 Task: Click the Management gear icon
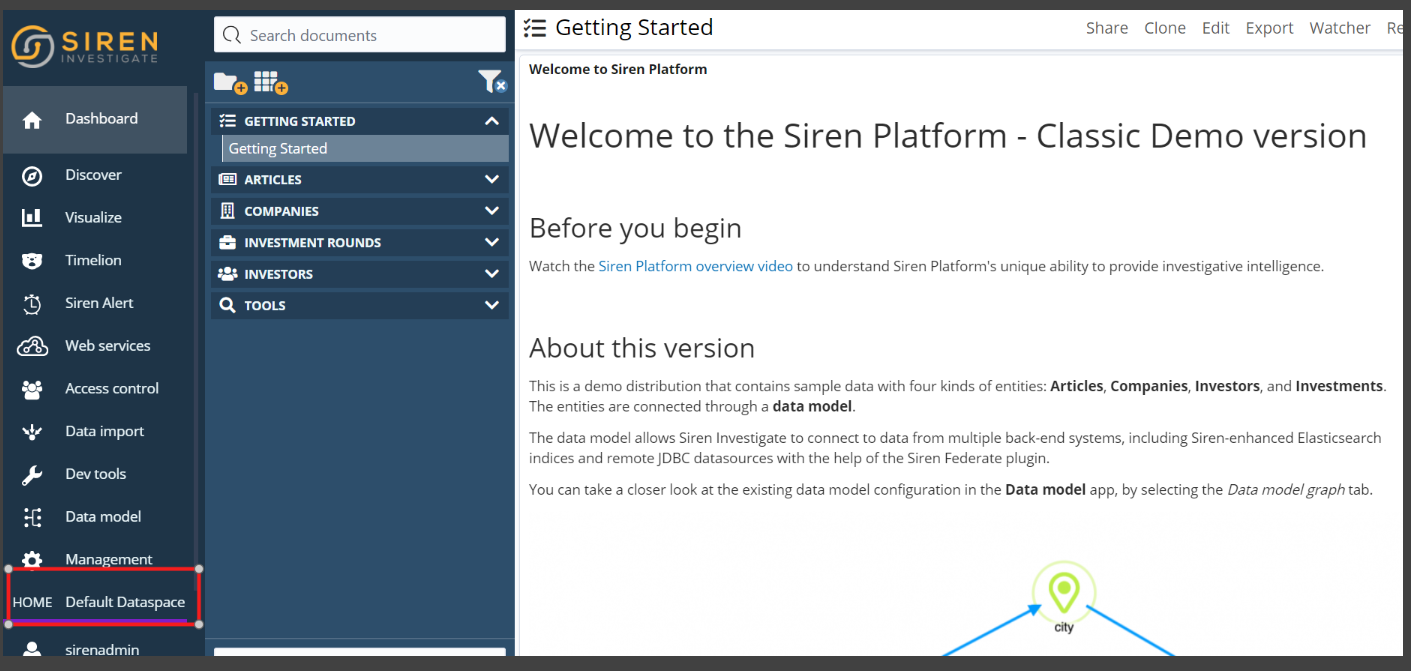[32, 559]
